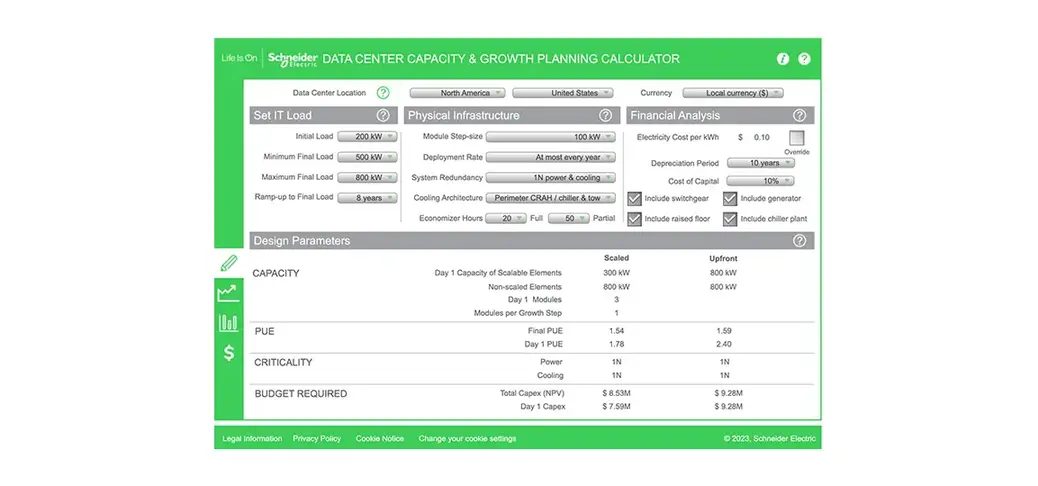
Task: Click the Scaled Day 1 PUE value 1.78
Action: [616, 344]
